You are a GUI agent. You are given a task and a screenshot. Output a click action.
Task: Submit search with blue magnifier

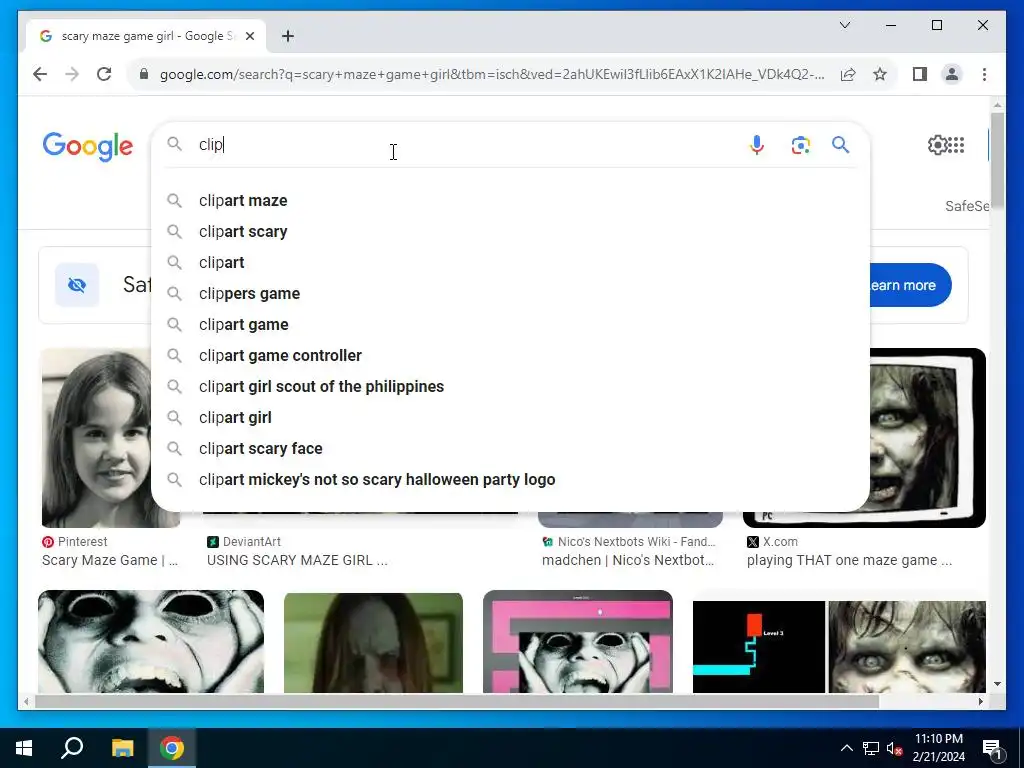click(840, 144)
